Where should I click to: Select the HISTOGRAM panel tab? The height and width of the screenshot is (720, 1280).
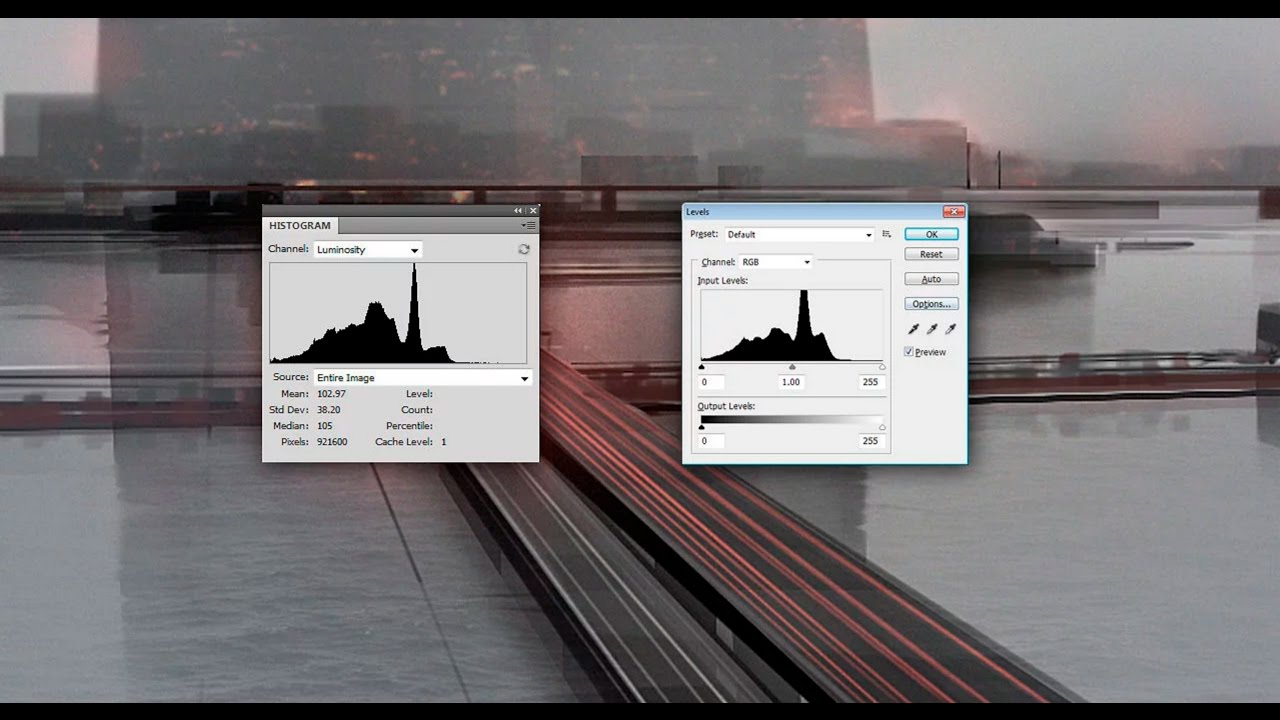click(x=299, y=226)
